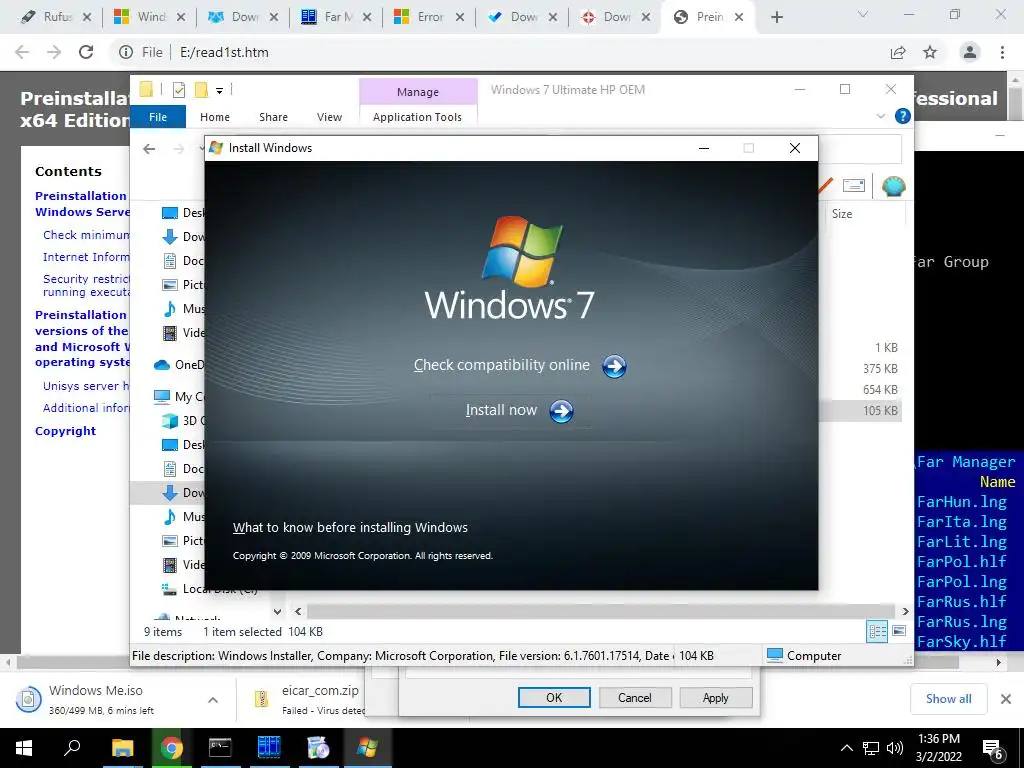
Task: Select Music under quick access in navigation pane
Action: (184, 308)
